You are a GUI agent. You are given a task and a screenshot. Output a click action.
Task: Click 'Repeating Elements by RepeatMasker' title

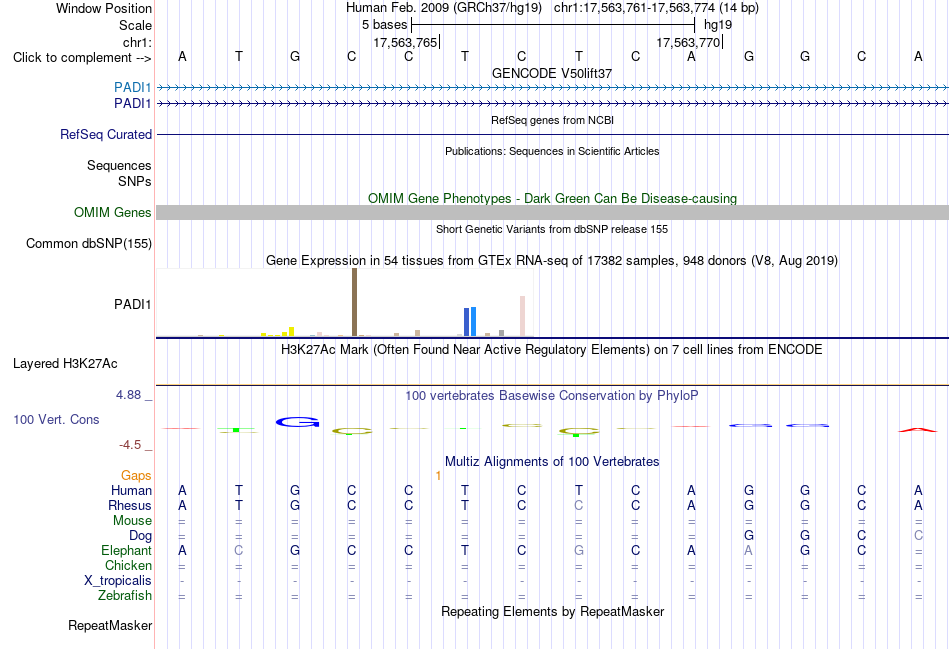click(x=553, y=611)
